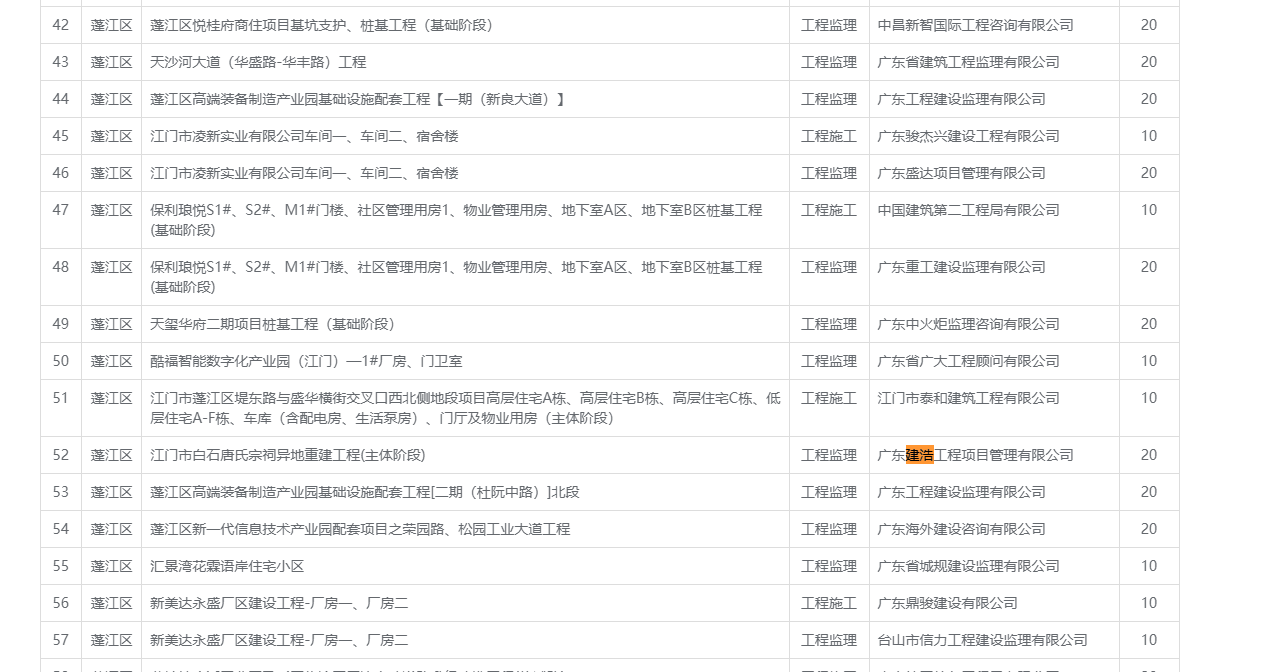Select the 江门市凌新实业有限公司 project in row 46
This screenshot has width=1263, height=672.
point(304,173)
